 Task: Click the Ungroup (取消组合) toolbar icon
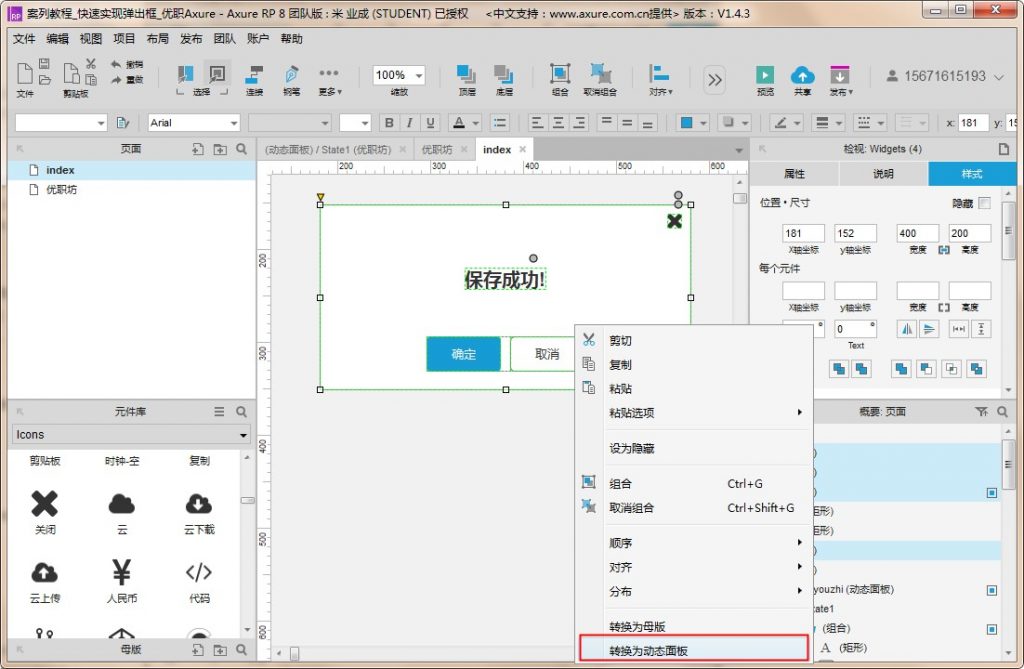(600, 75)
